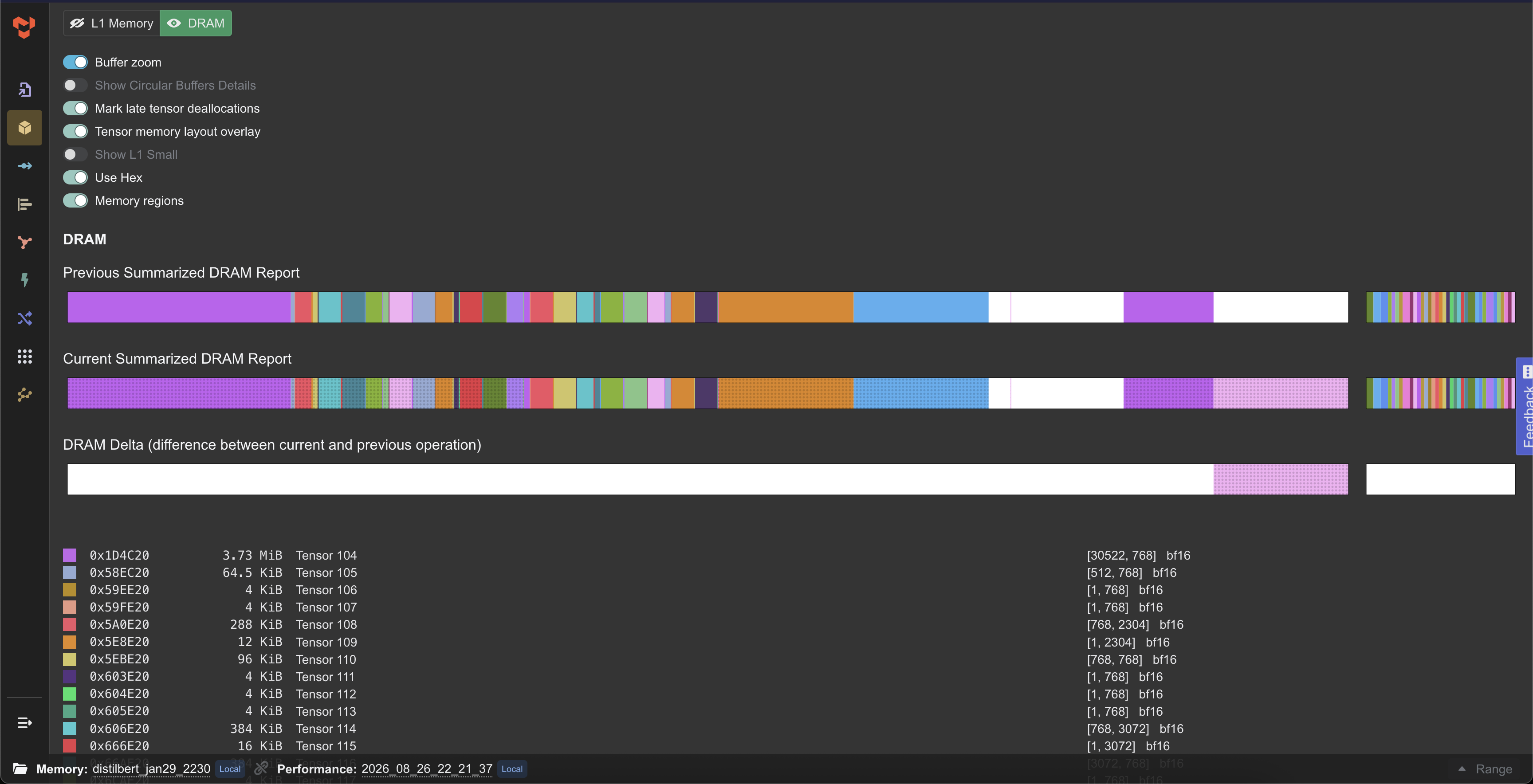Click the Local tag next to Memory report
Image resolution: width=1533 pixels, height=784 pixels.
click(230, 768)
